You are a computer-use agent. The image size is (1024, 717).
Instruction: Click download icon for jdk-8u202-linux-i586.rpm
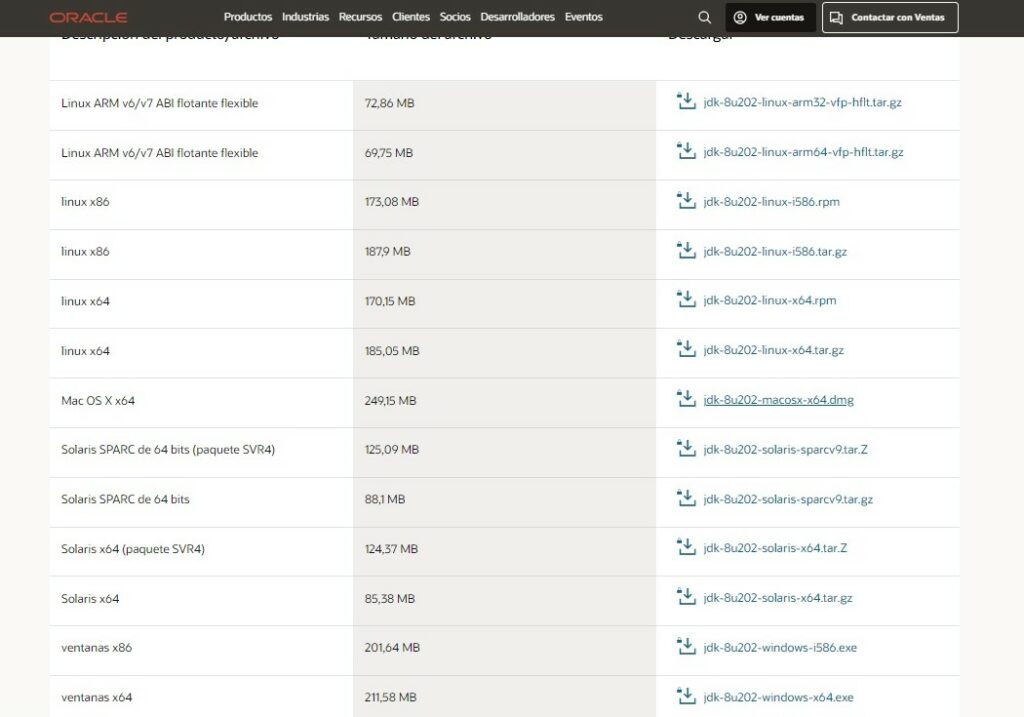[x=686, y=200]
